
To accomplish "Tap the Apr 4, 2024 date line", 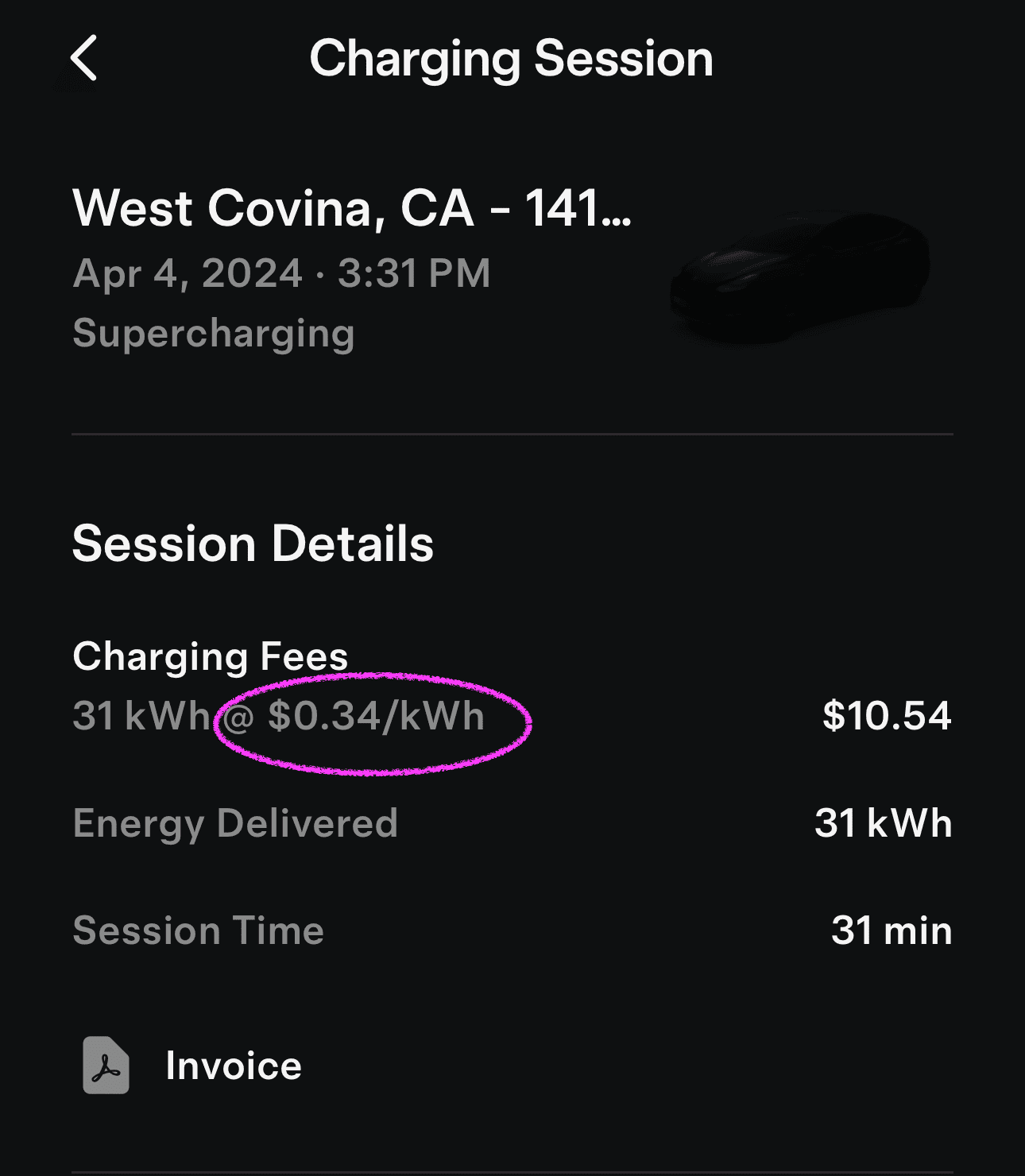I will tap(188, 273).
